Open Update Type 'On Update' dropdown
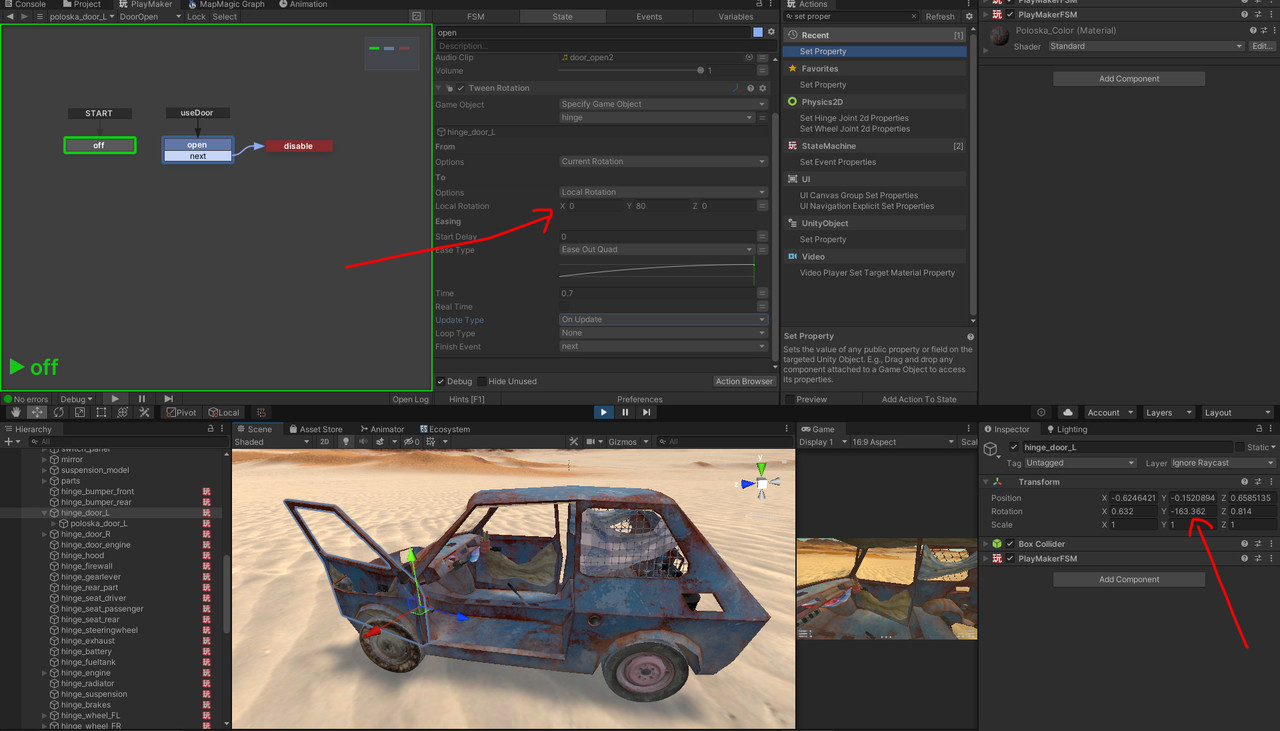This screenshot has height=731, width=1280. click(x=663, y=320)
